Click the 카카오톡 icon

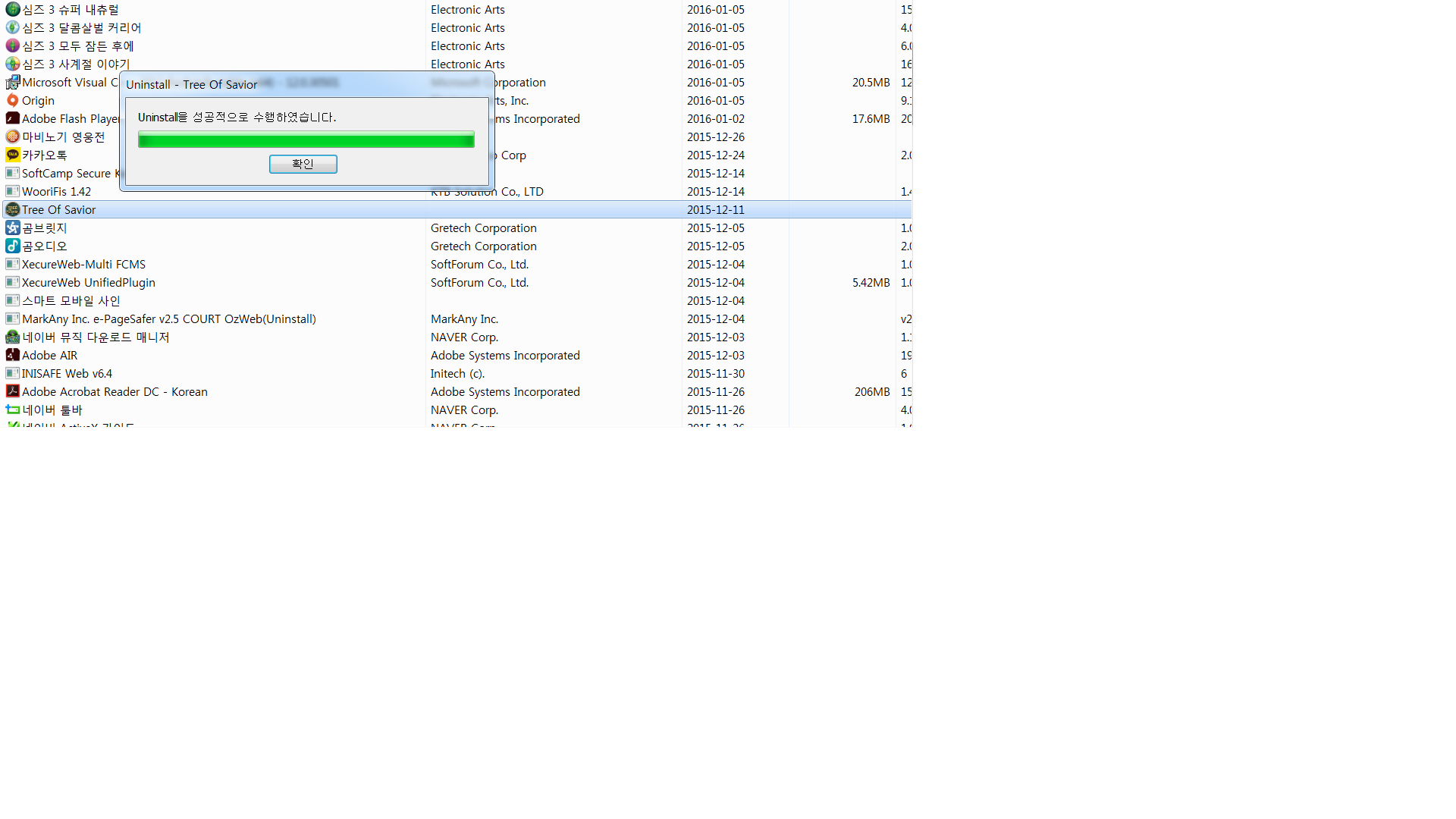(x=12, y=155)
